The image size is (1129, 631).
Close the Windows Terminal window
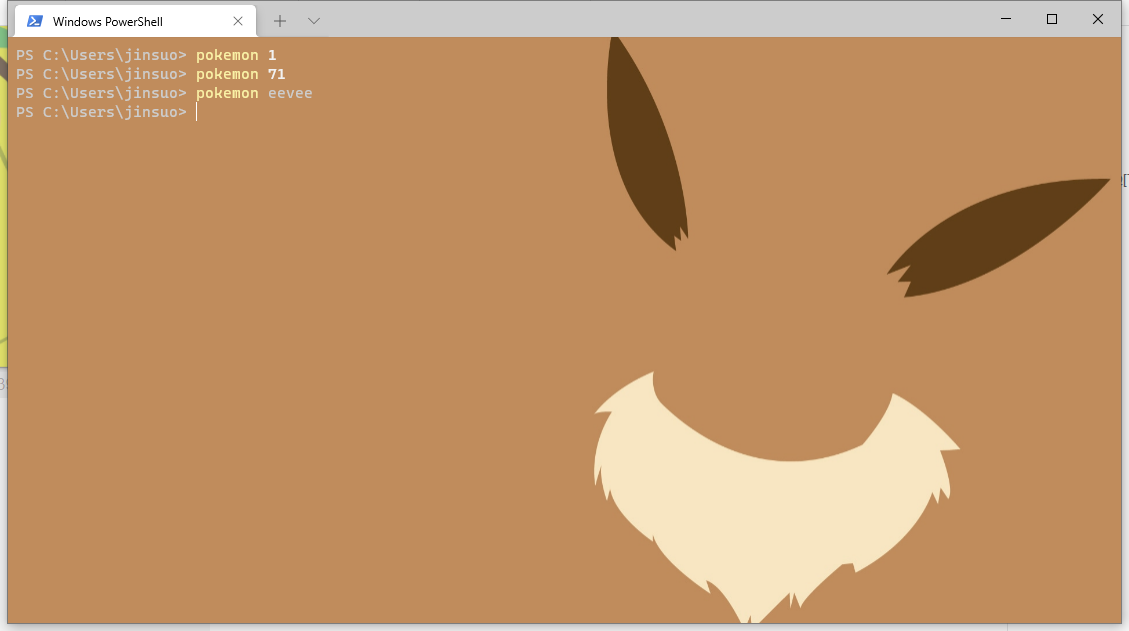[1097, 19]
